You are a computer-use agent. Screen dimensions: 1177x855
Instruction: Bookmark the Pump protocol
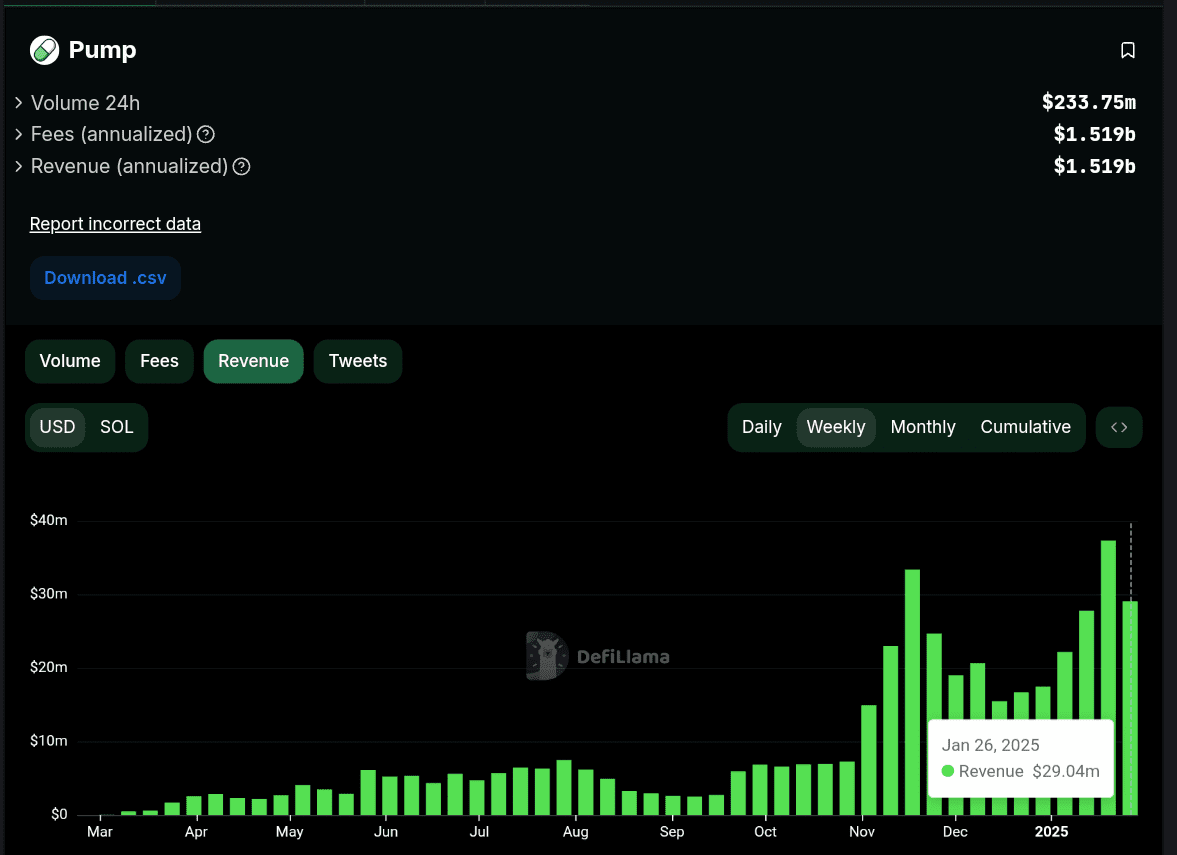(x=1127, y=50)
